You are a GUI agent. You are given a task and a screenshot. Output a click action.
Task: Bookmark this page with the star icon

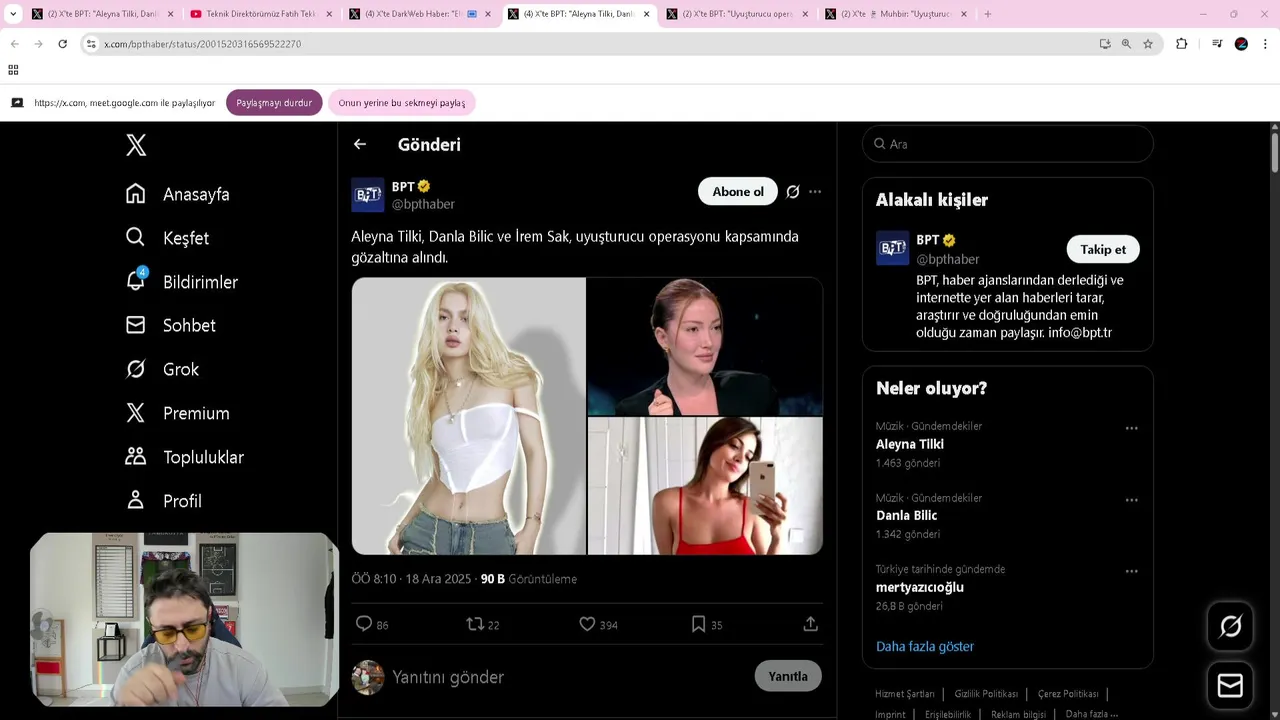tap(1148, 44)
